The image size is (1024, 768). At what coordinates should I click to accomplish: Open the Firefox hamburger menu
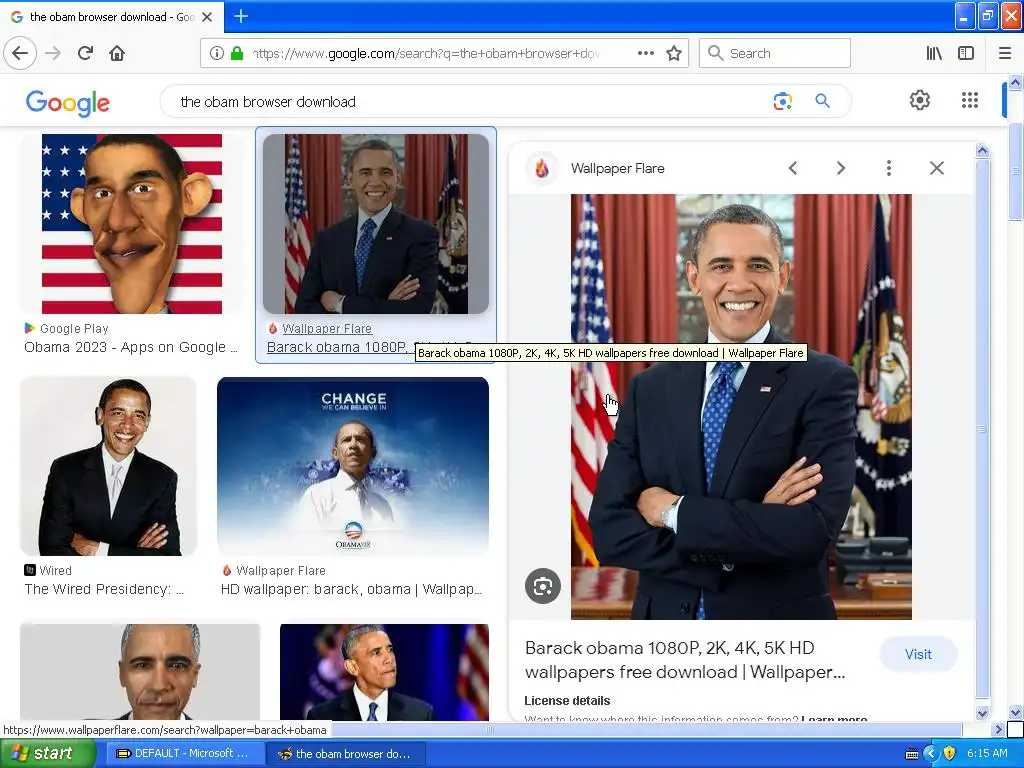[1004, 53]
